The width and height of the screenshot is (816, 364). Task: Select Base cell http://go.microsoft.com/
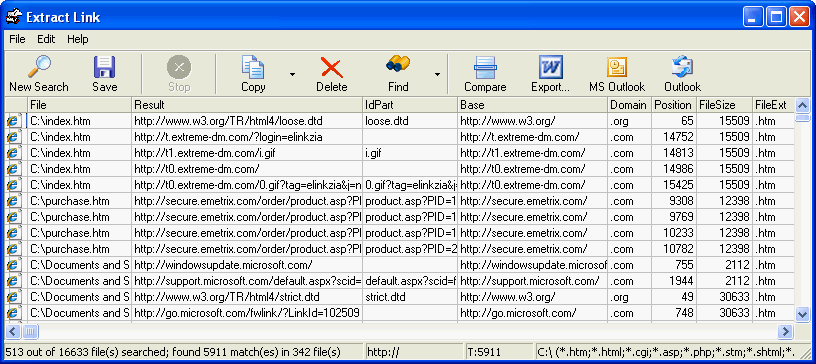(x=532, y=313)
